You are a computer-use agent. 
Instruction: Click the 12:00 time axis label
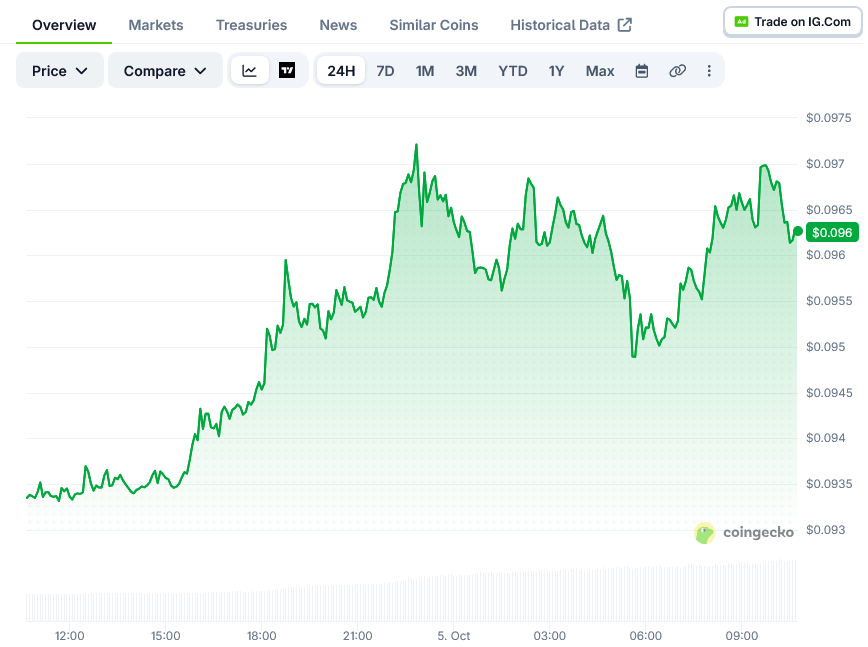tap(70, 636)
